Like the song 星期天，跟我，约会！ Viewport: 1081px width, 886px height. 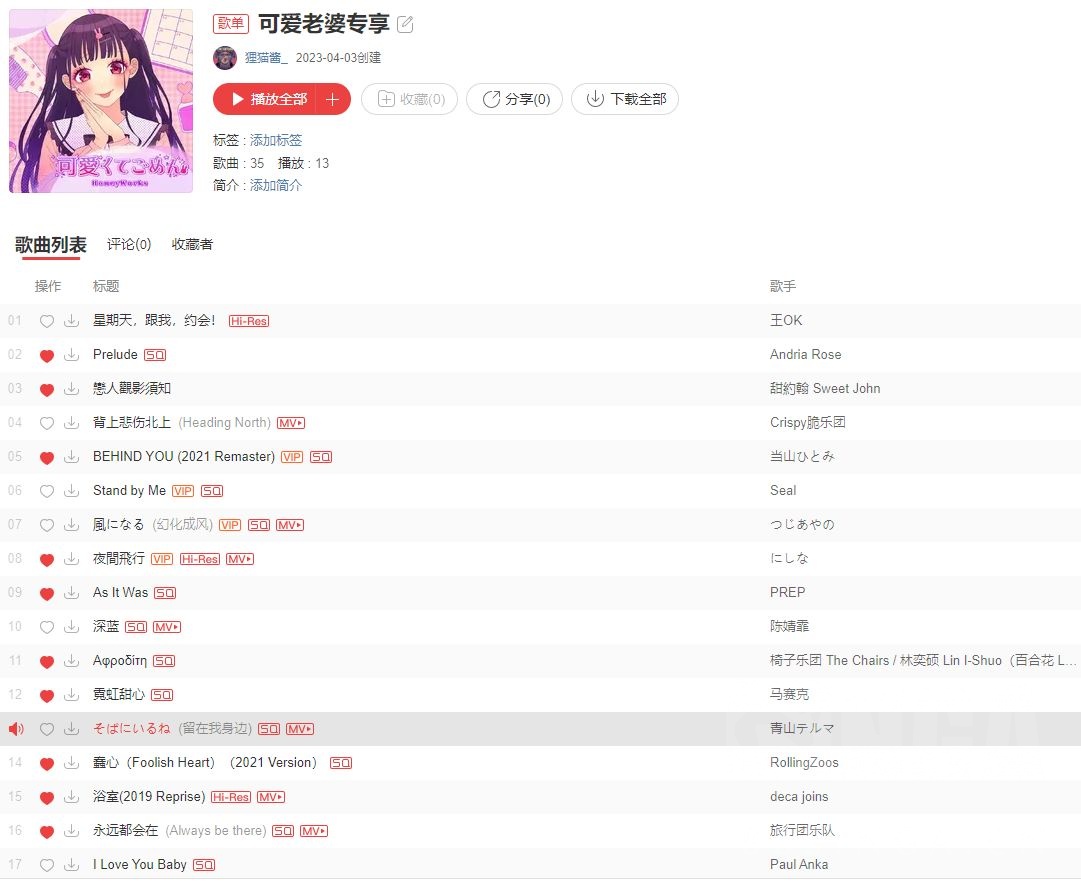click(x=47, y=321)
